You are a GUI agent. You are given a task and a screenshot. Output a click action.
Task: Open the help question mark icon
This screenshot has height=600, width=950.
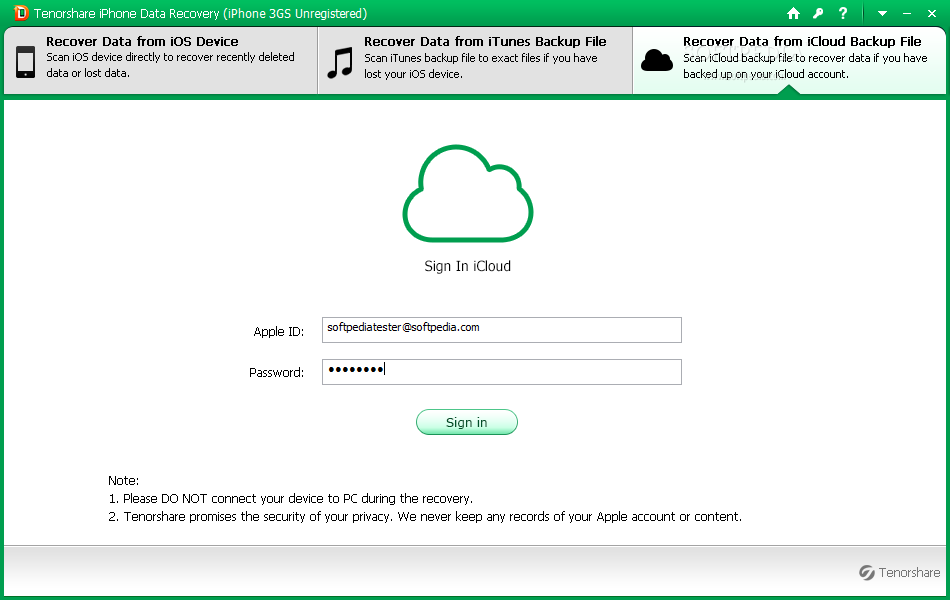pos(843,13)
